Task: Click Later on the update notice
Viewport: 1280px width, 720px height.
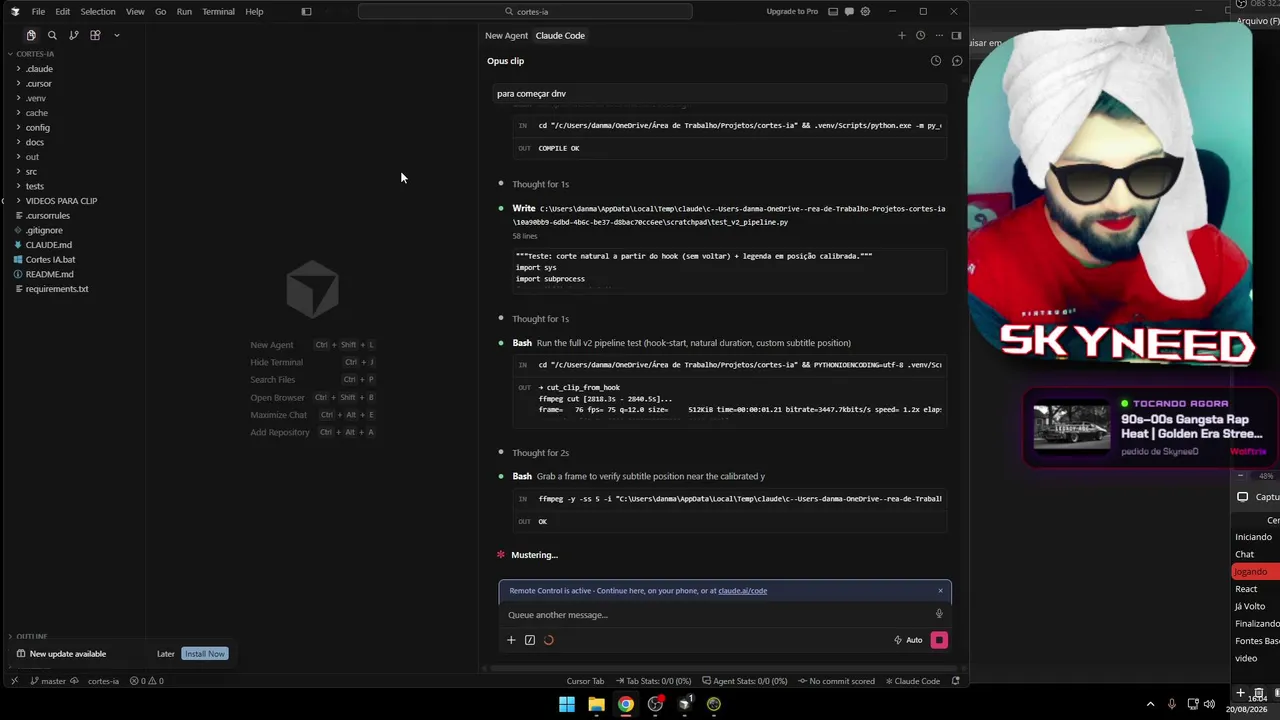Action: click(x=166, y=654)
